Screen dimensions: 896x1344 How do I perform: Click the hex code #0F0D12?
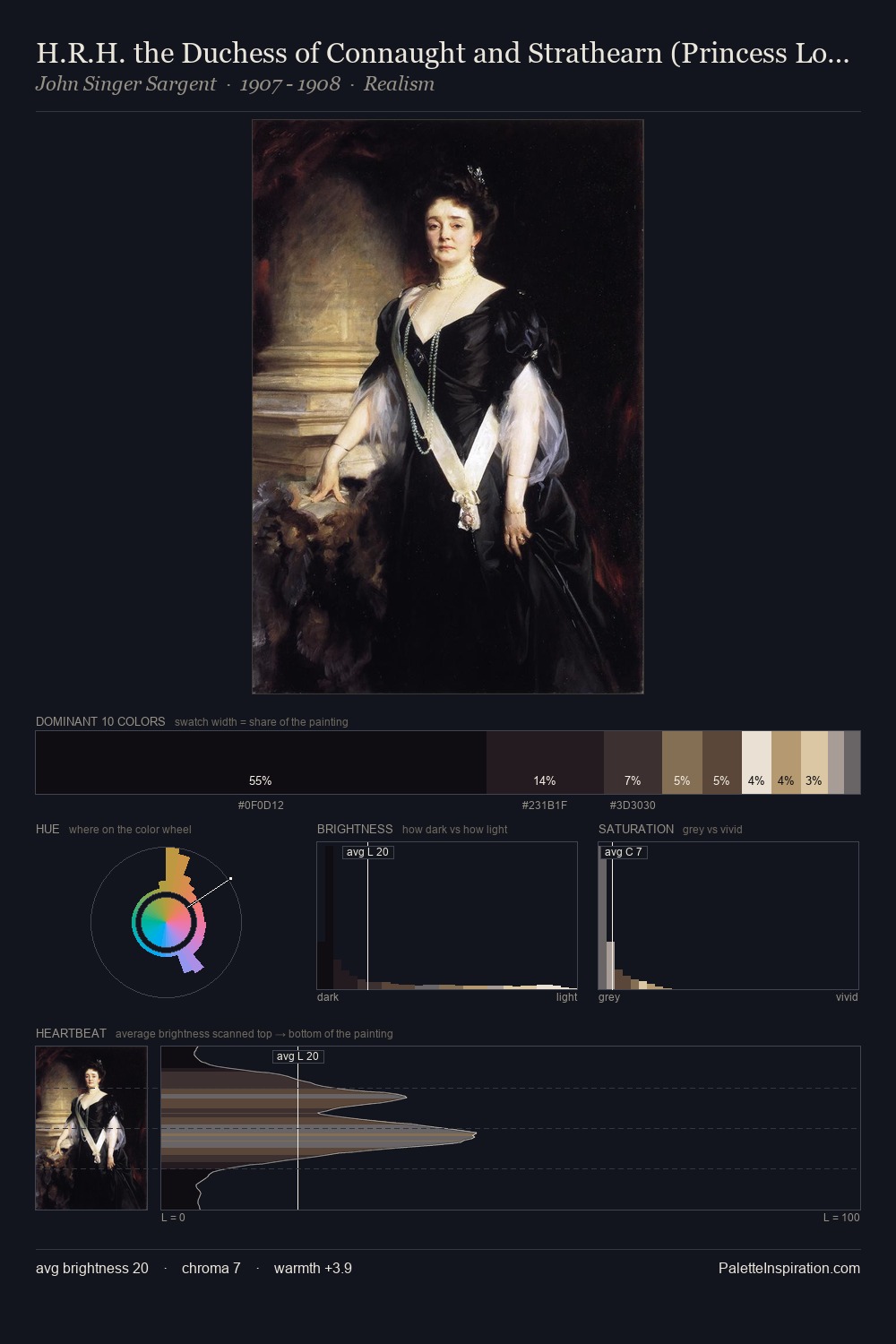coord(261,806)
